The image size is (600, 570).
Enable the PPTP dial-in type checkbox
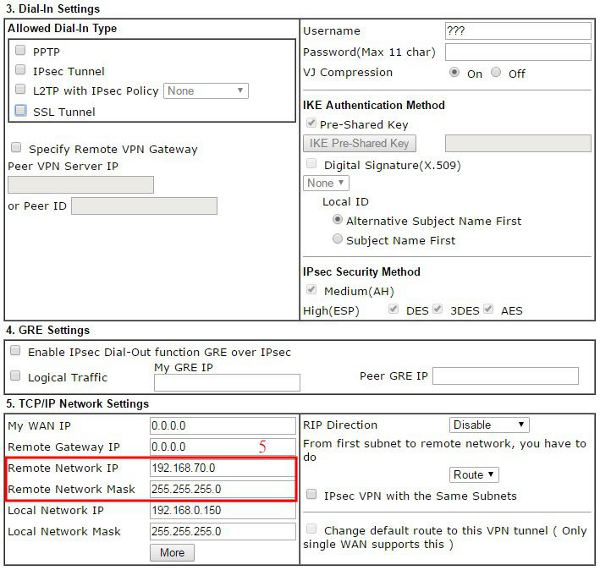point(20,50)
